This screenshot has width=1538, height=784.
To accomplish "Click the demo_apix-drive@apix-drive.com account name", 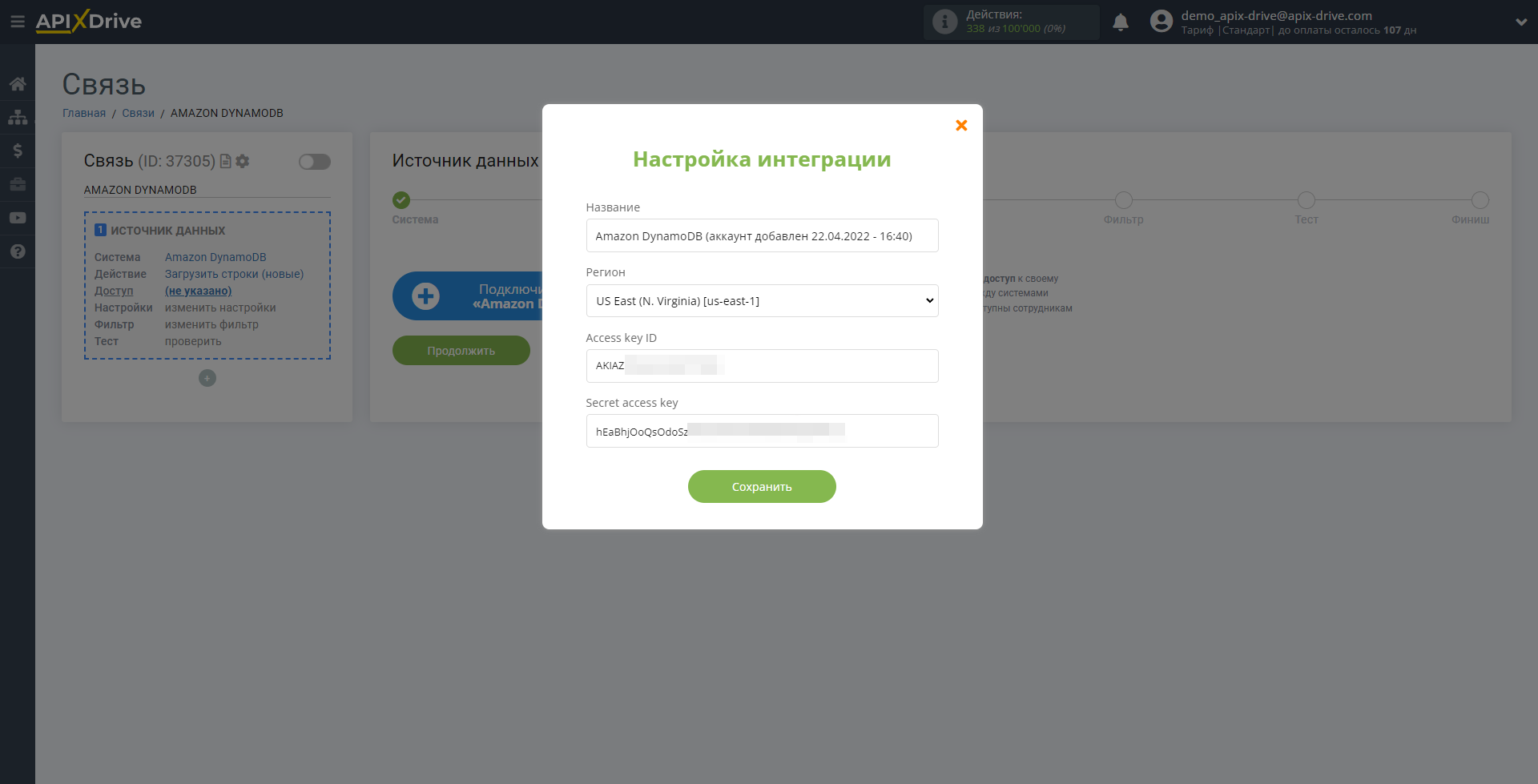I will (x=1276, y=15).
